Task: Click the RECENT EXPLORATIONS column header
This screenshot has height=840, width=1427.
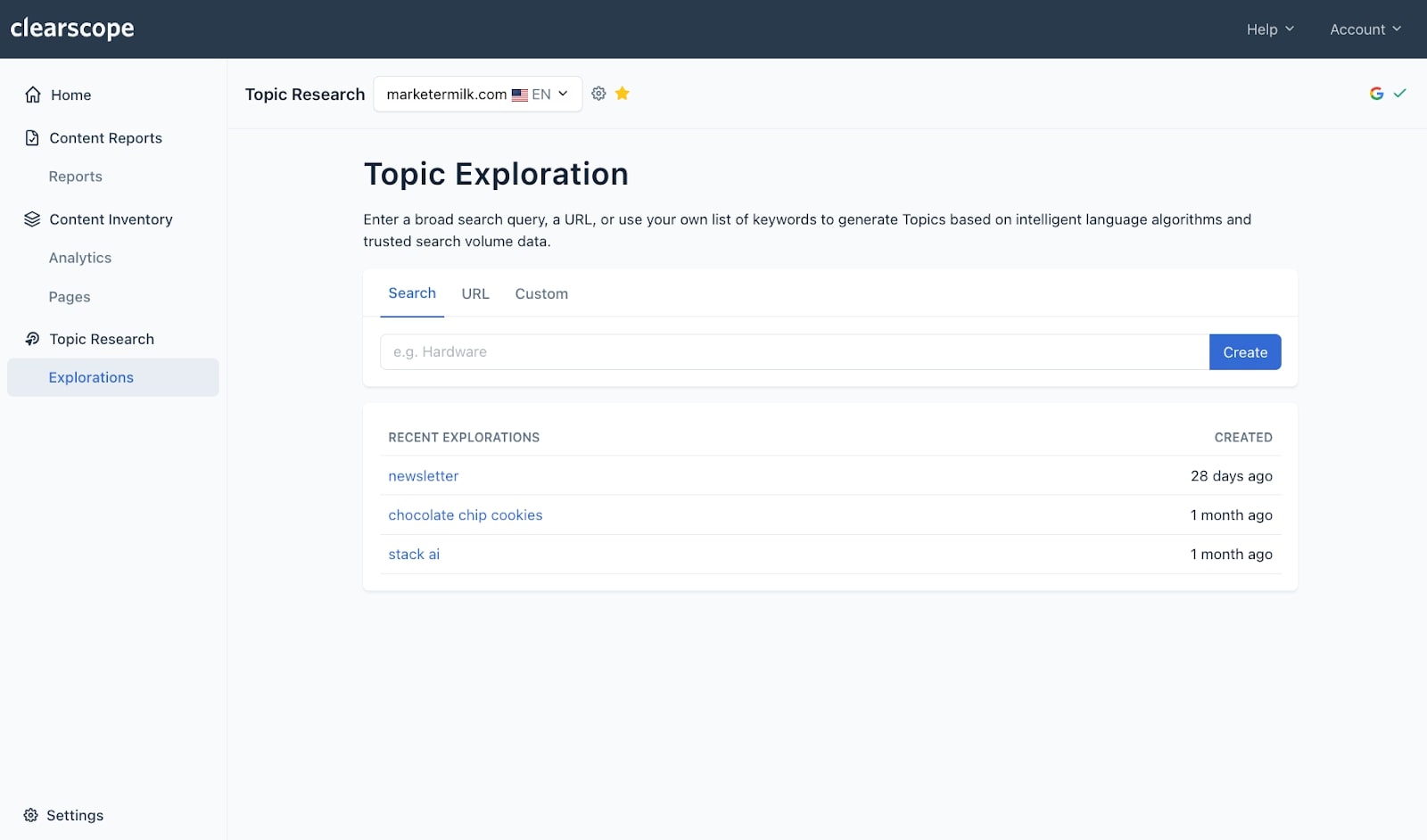Action: click(464, 438)
